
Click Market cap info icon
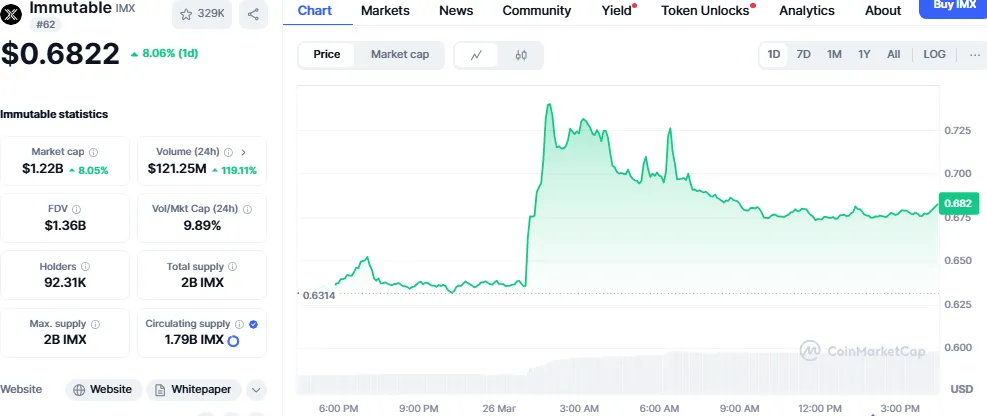pyautogui.click(x=93, y=152)
